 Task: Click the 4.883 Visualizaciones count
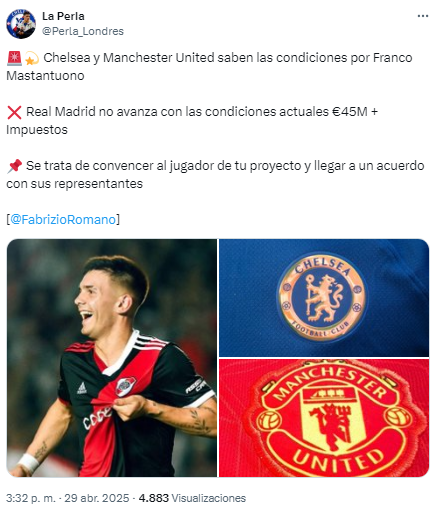192,498
